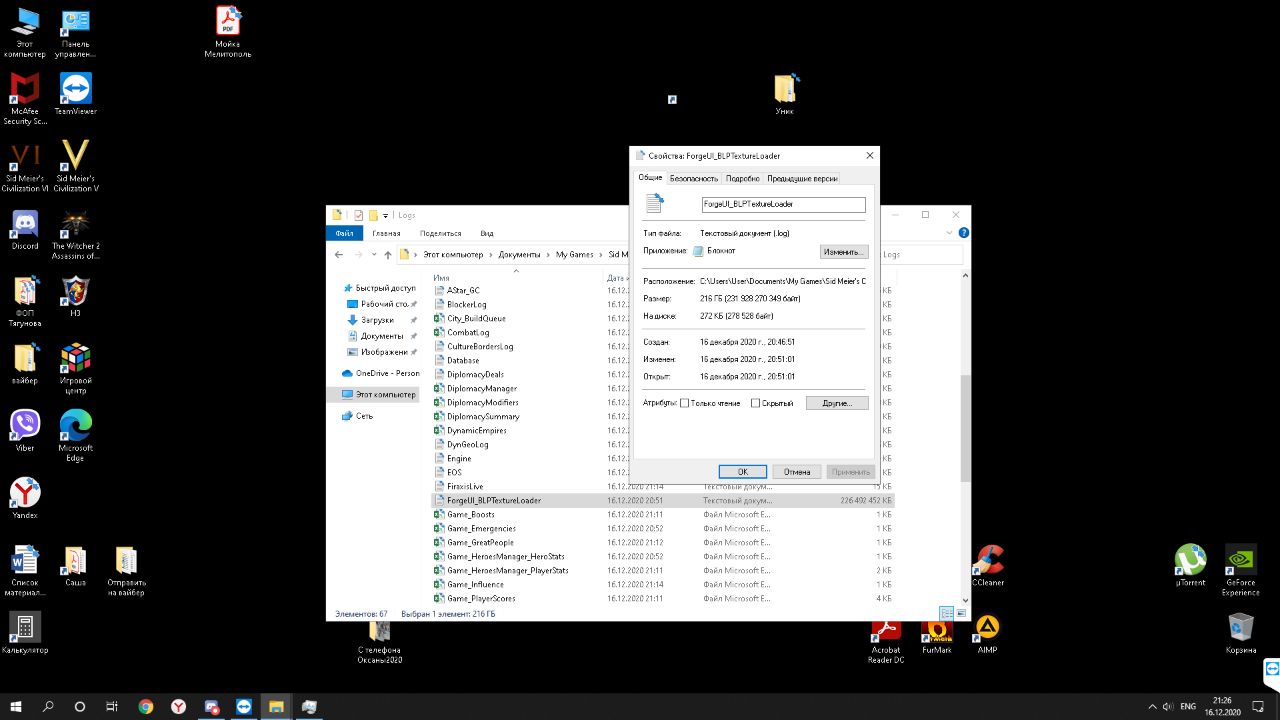Expand the My Games breadcrumb chevron
This screenshot has height=720, width=1280.
[601, 255]
